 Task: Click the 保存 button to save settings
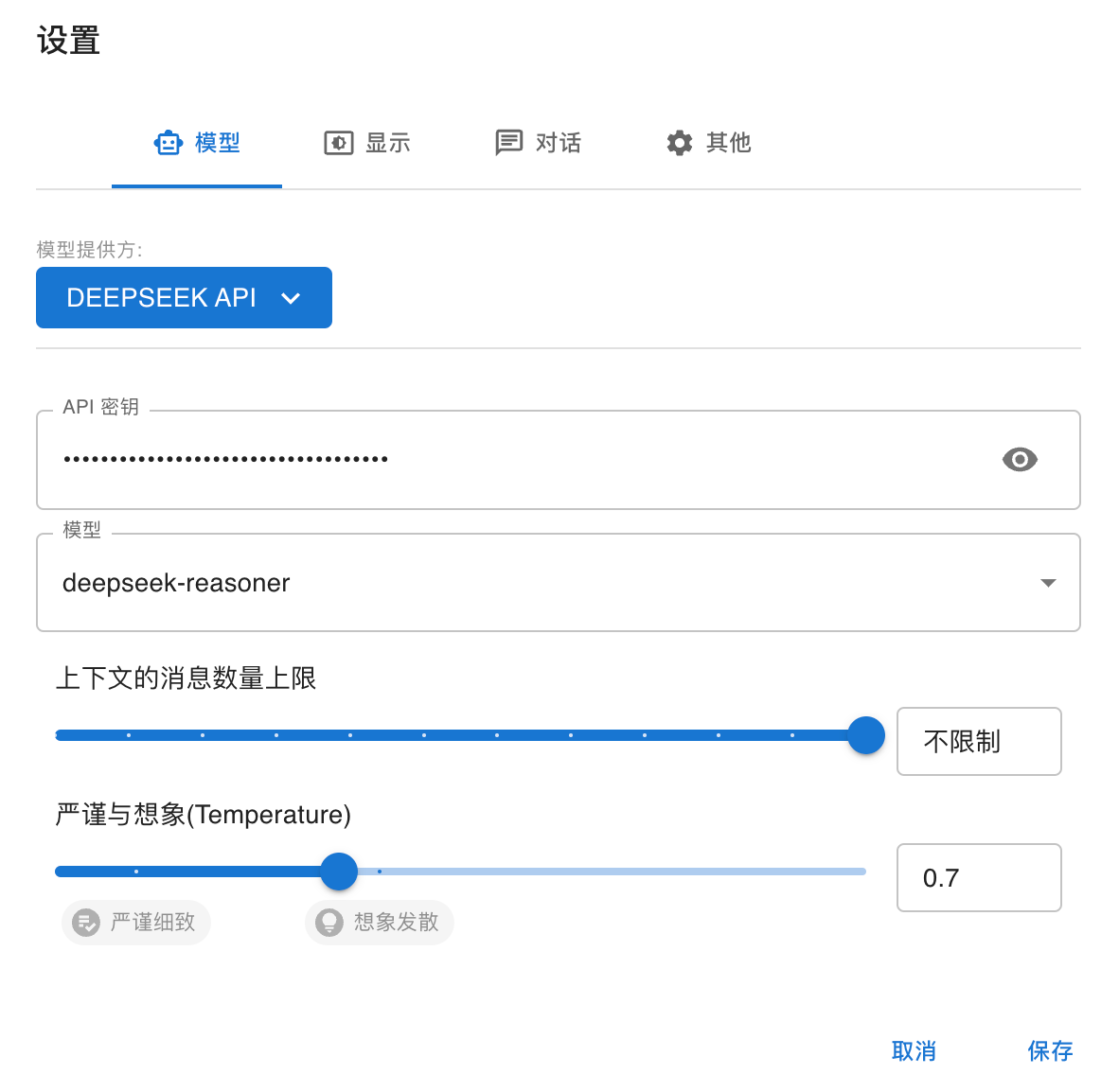(1051, 1050)
